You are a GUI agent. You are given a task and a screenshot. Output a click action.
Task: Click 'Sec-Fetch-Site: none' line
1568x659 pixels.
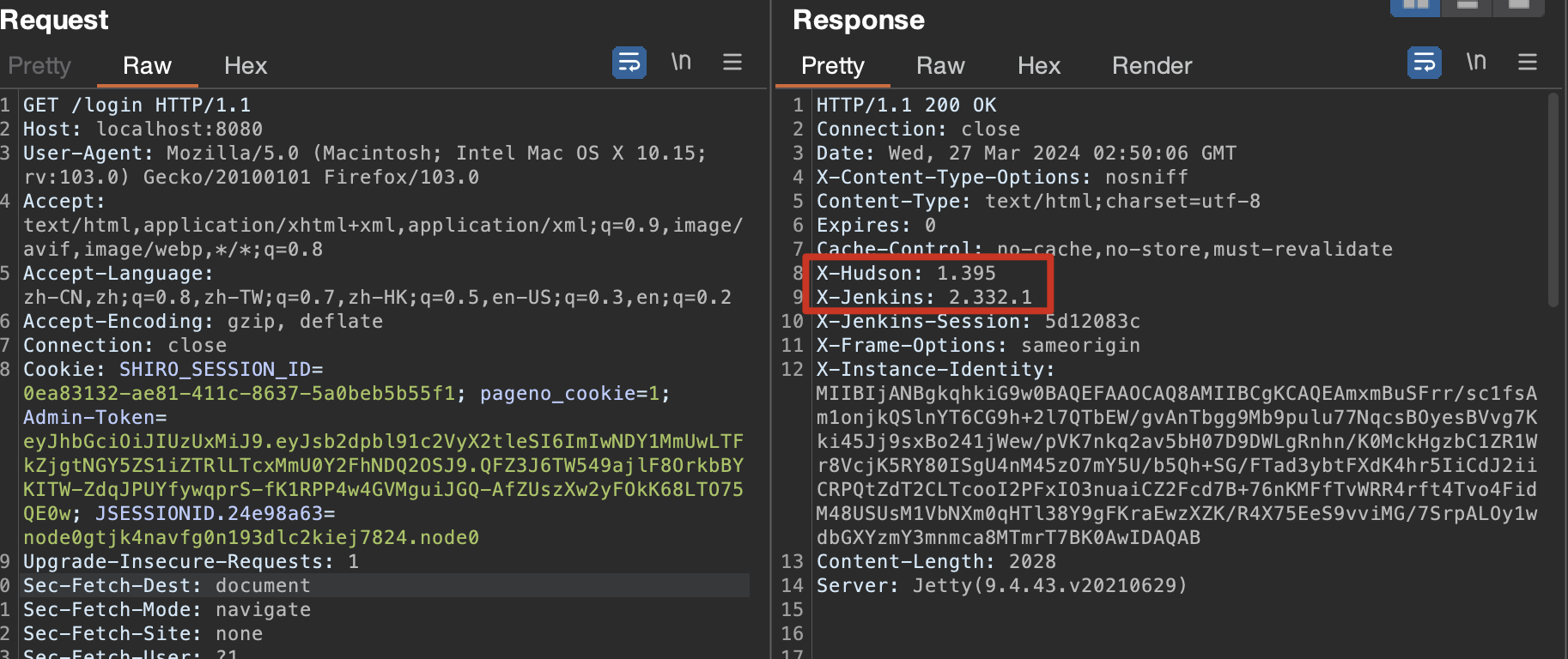click(143, 633)
